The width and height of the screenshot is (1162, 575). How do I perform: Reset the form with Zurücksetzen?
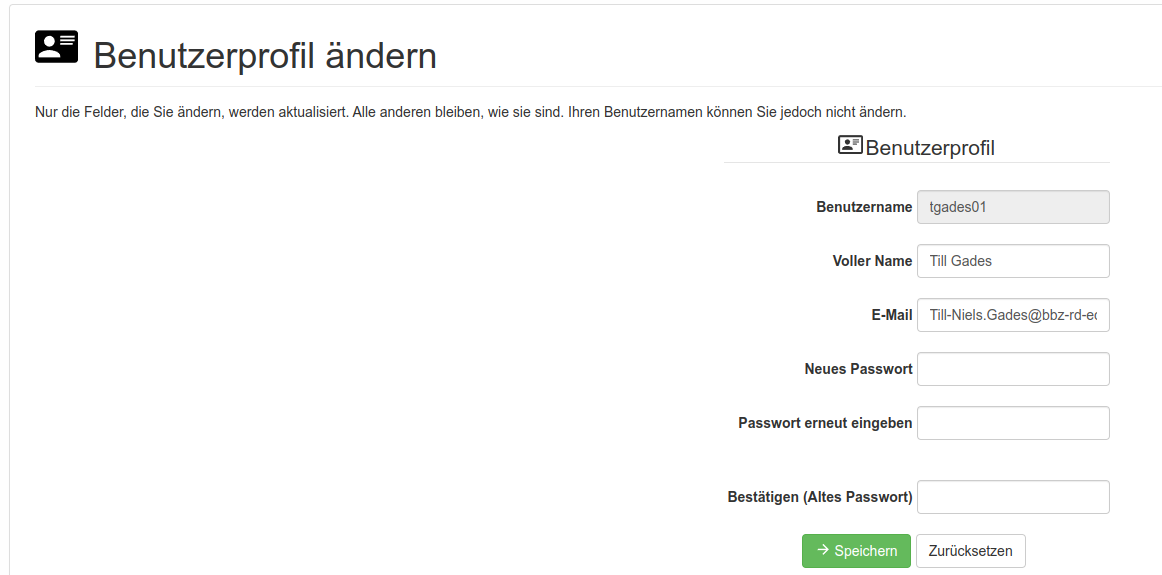pos(970,551)
